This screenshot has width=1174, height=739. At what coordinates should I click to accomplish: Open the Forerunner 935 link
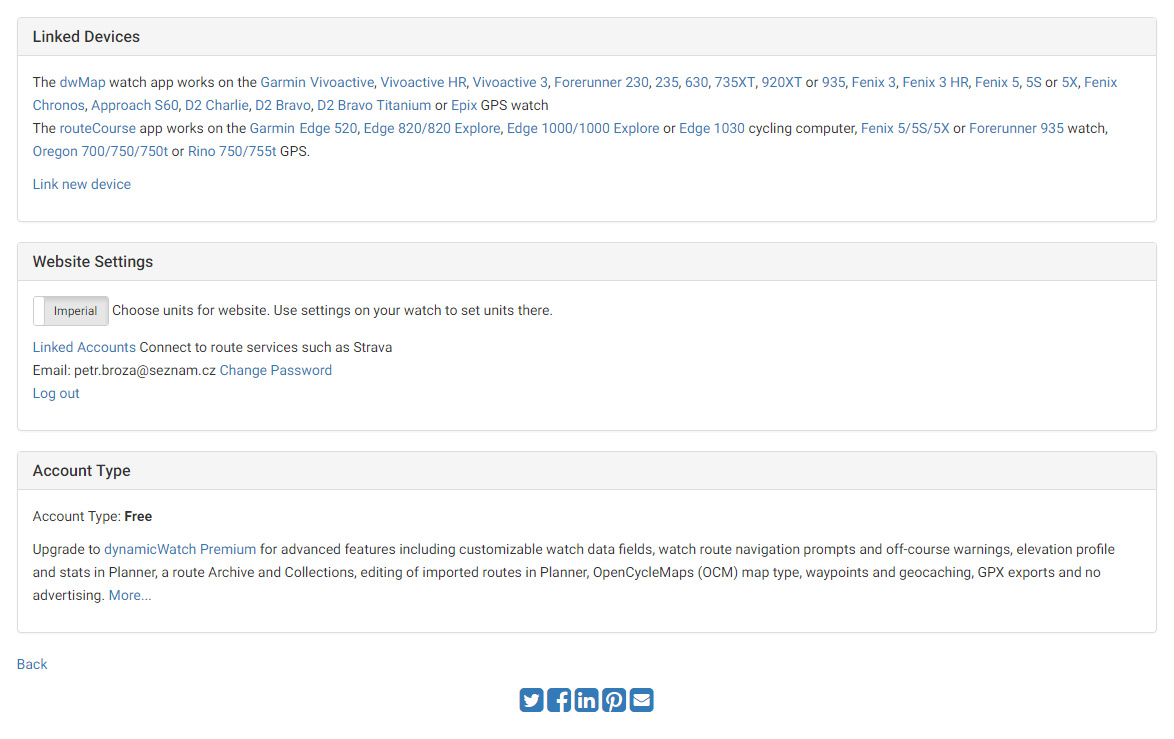tap(1016, 129)
